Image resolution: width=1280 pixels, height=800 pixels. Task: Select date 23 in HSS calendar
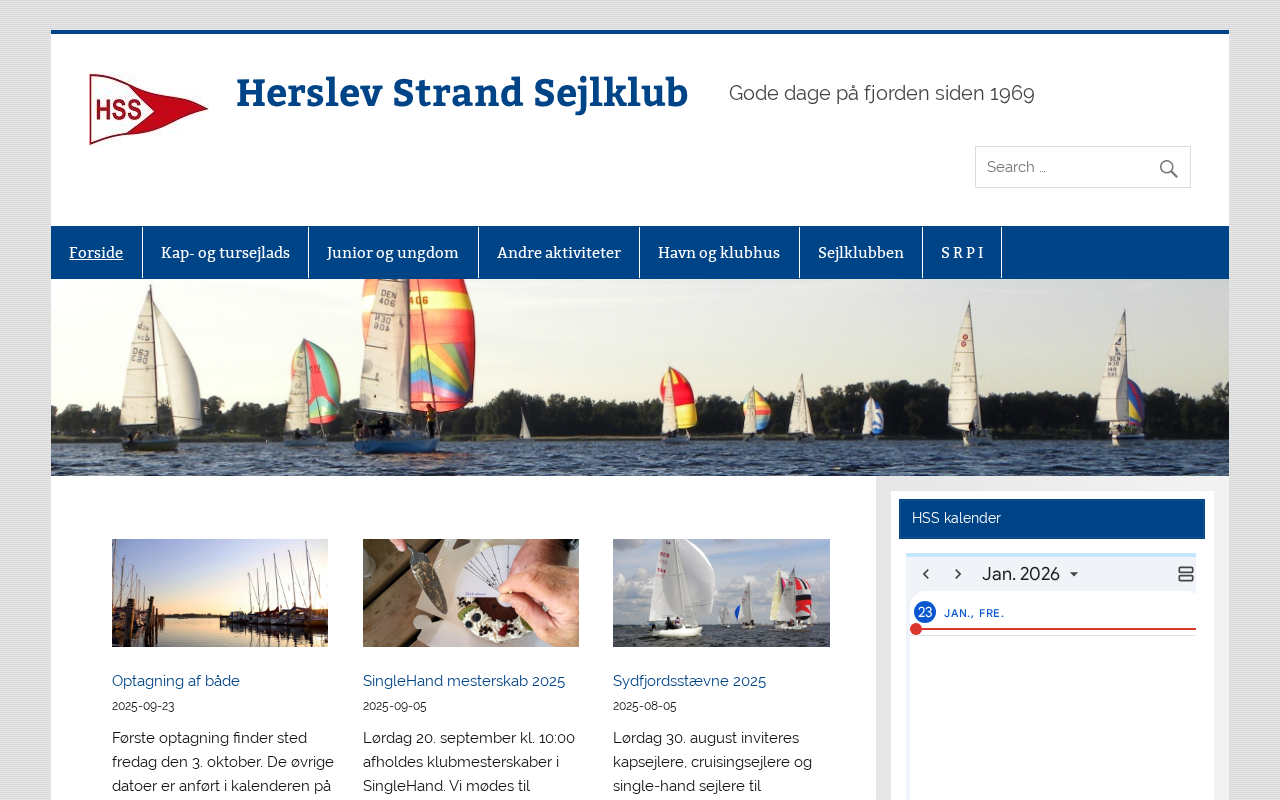tap(925, 612)
